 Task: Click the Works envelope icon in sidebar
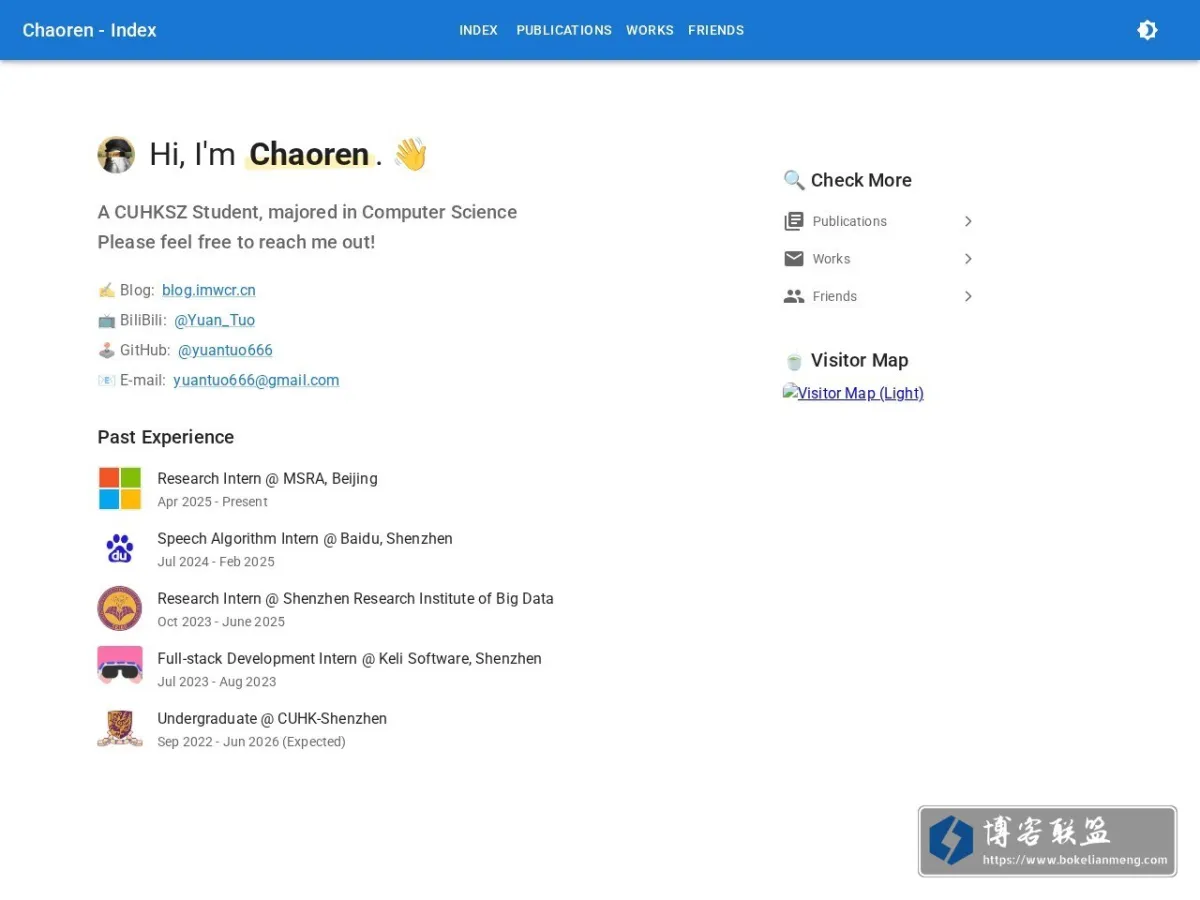click(794, 259)
